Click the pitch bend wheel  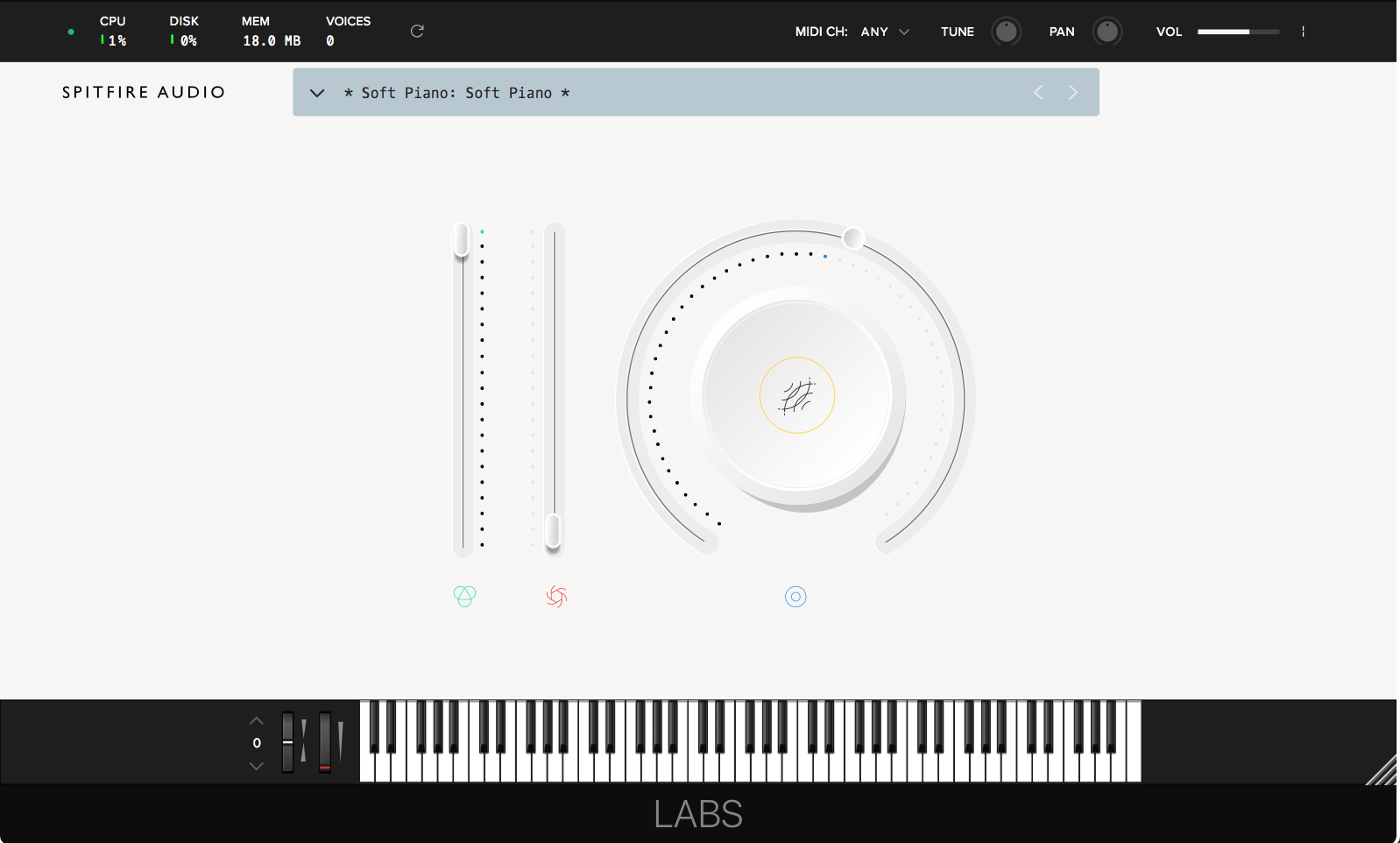pyautogui.click(x=287, y=742)
